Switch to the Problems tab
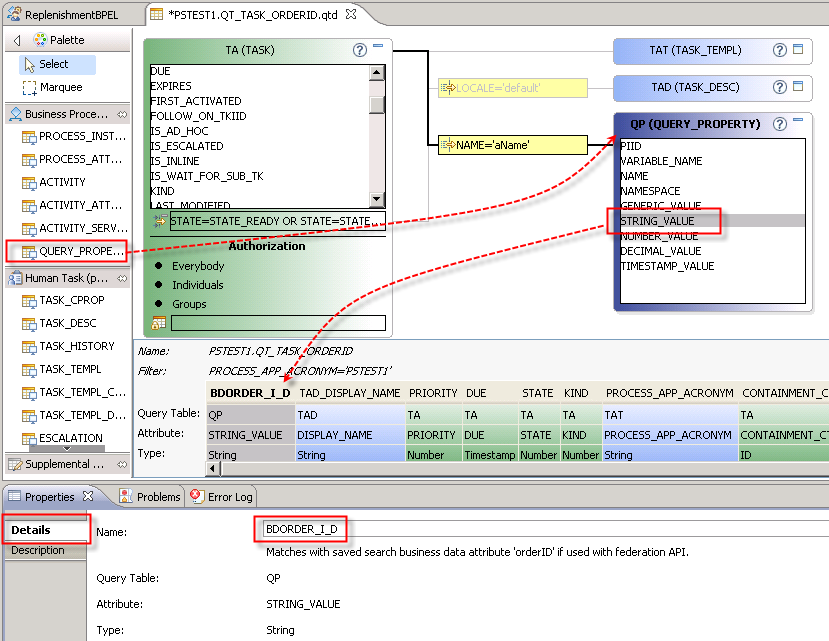829x641 pixels. point(150,497)
